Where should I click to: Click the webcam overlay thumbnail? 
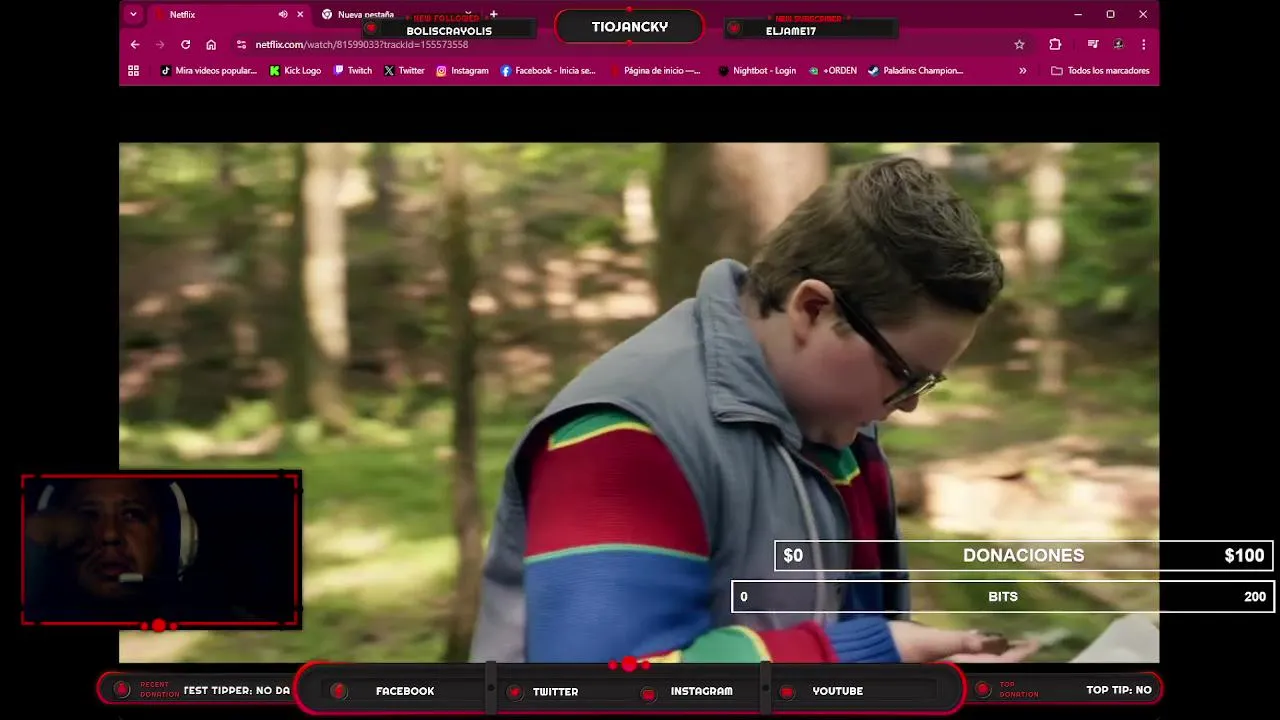(161, 551)
